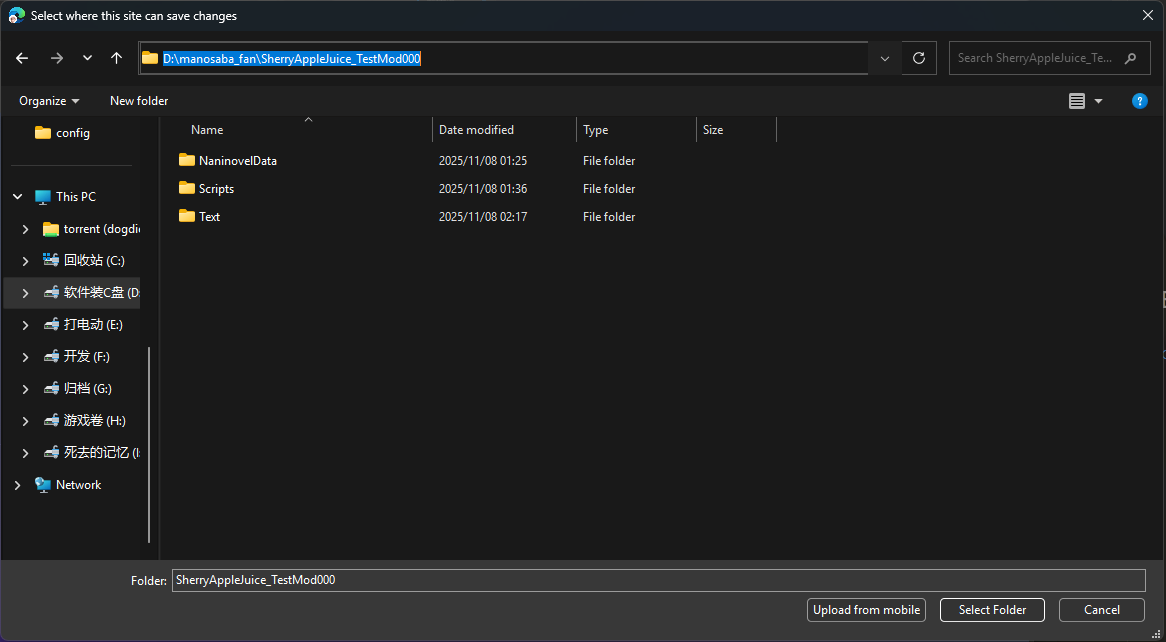Refresh the current folder view
Screen dimensions: 1166x642
[919, 58]
